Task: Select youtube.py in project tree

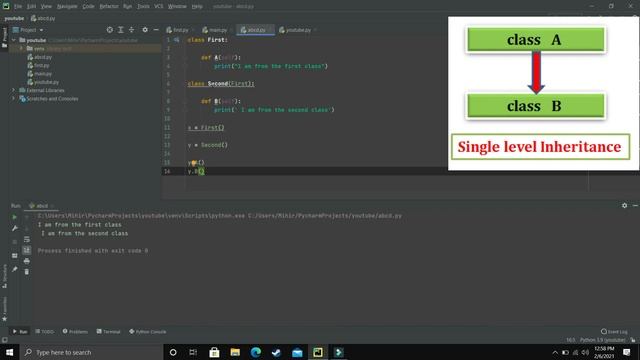Action: [43, 82]
